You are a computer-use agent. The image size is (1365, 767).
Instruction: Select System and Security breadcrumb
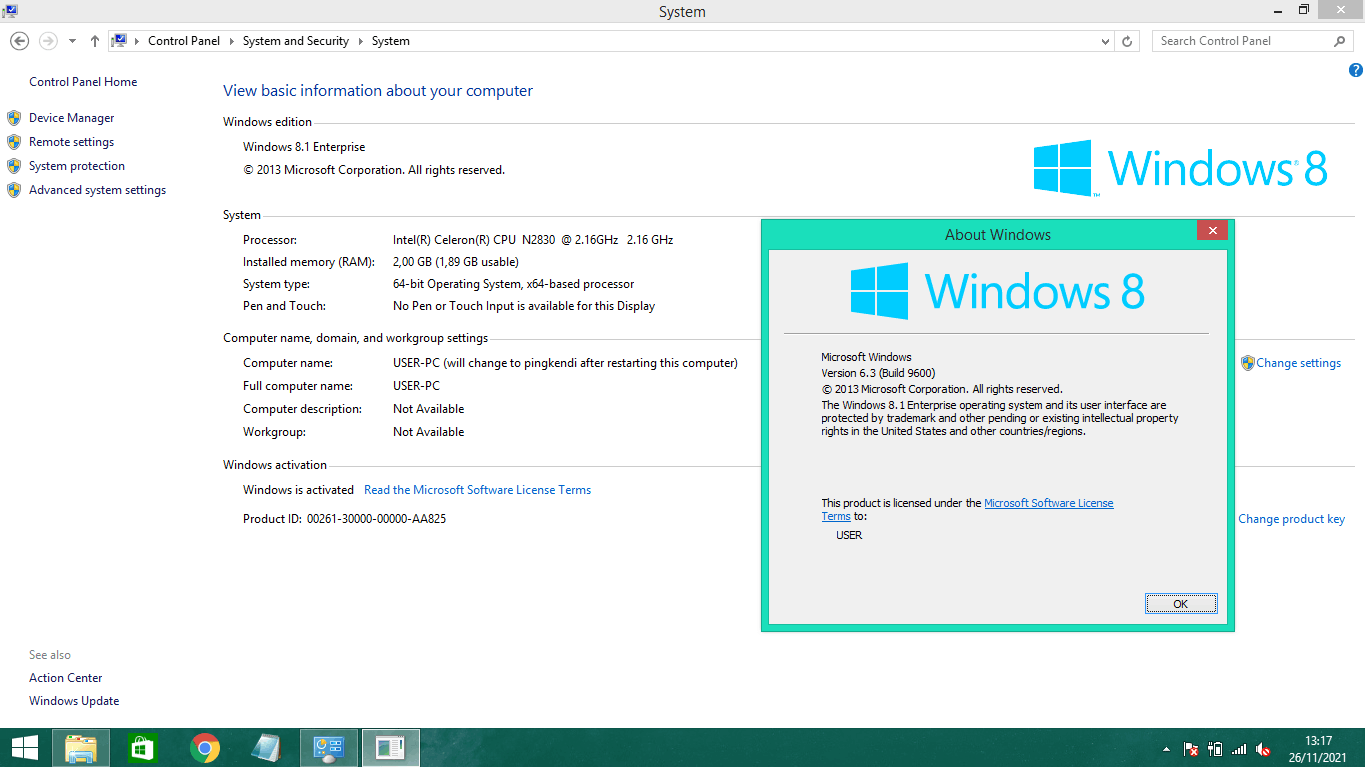[x=296, y=41]
